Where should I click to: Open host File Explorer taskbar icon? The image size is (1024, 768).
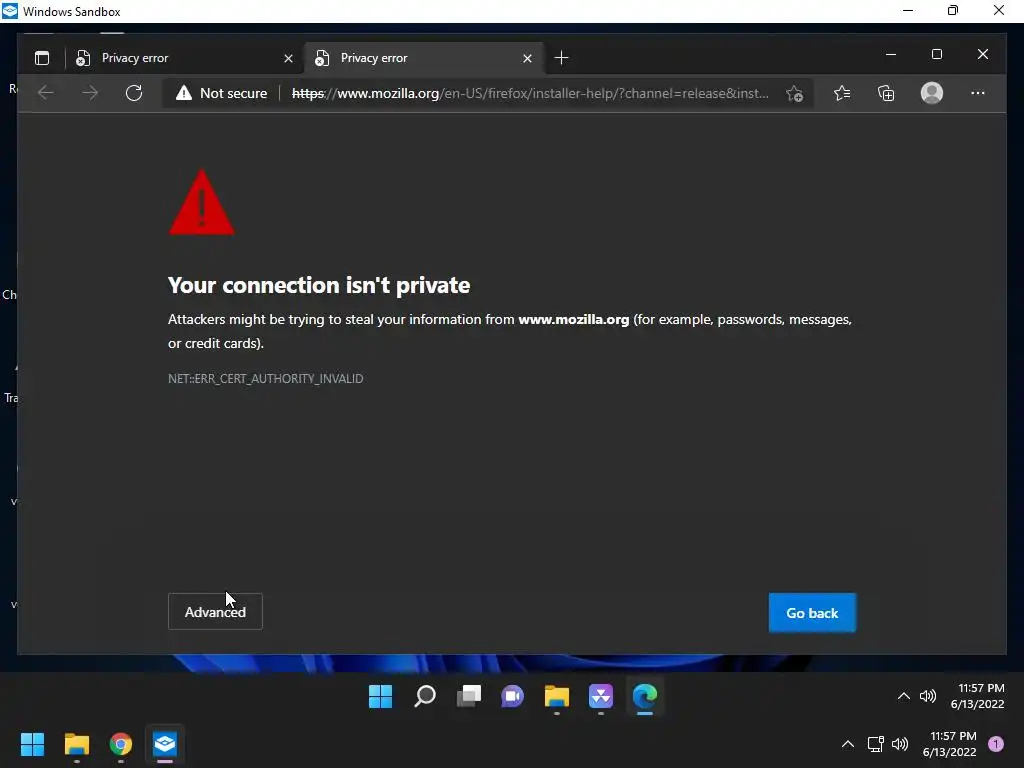(76, 744)
